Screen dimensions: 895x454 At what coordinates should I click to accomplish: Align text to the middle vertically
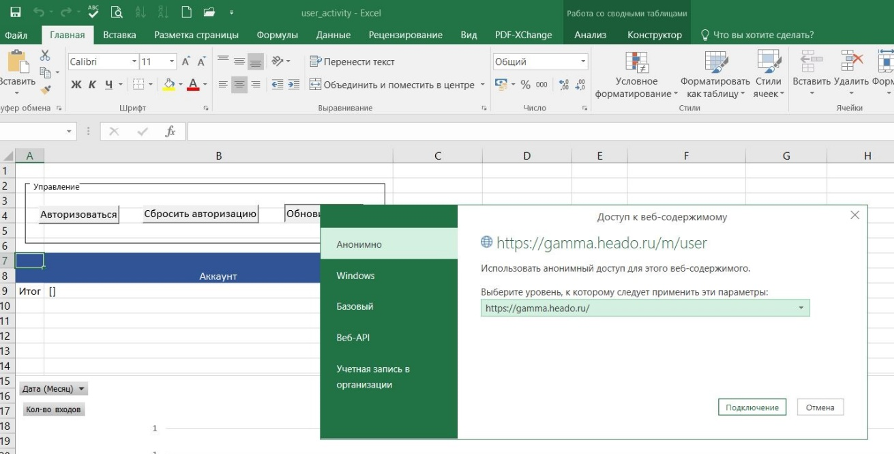[239, 62]
